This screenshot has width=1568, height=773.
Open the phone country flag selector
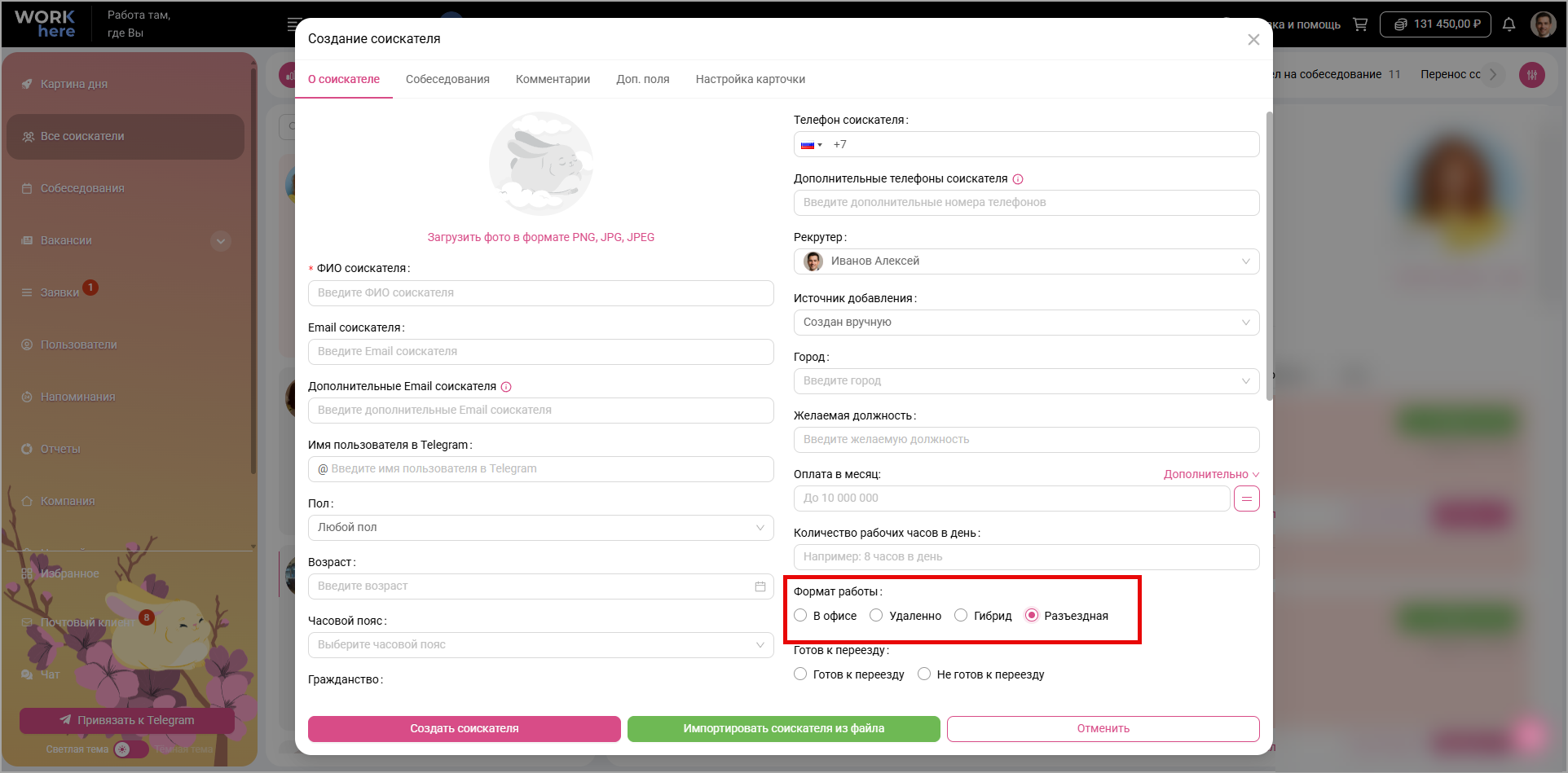click(x=811, y=145)
